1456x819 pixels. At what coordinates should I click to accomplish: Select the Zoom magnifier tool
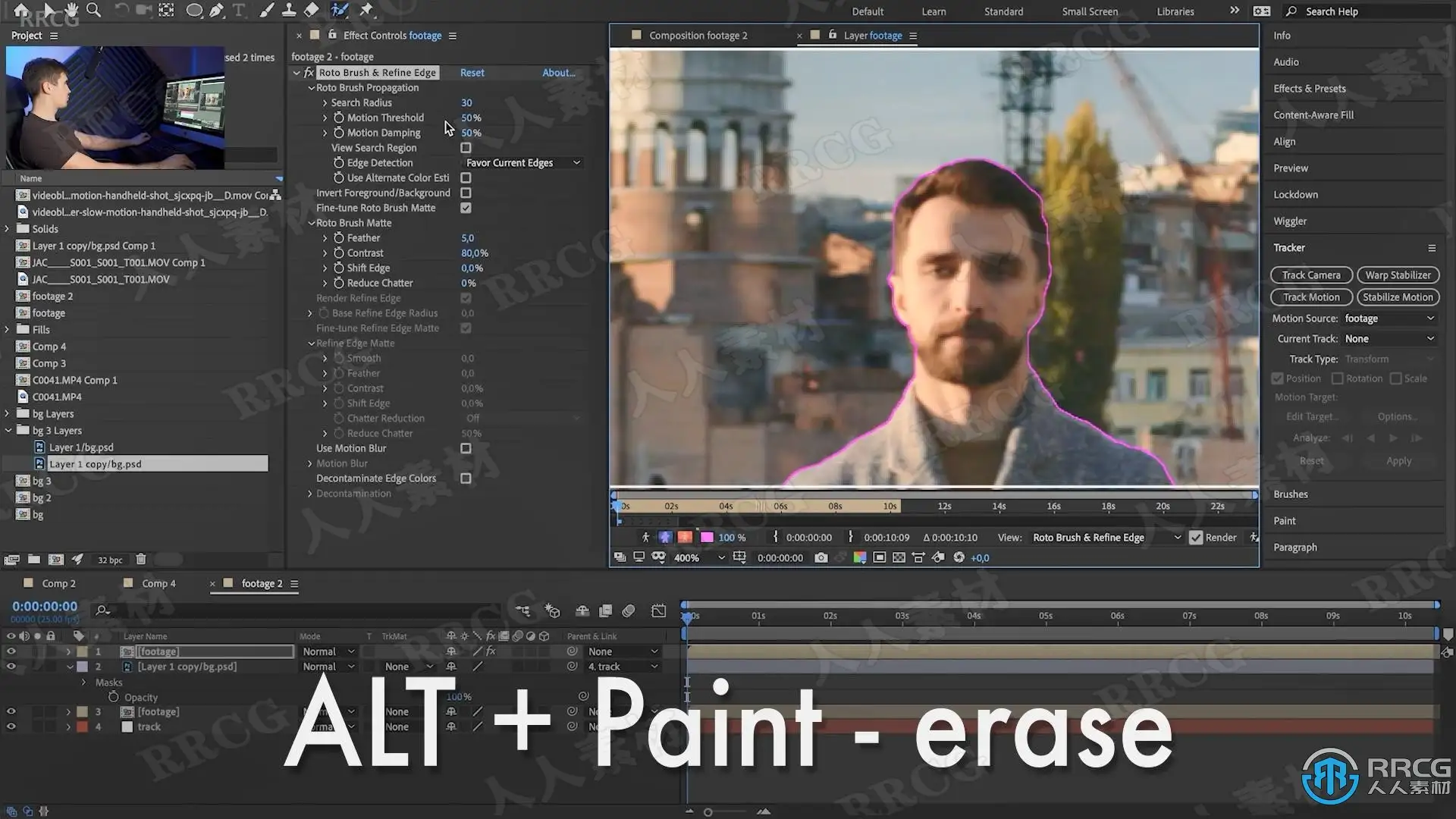pyautogui.click(x=93, y=10)
